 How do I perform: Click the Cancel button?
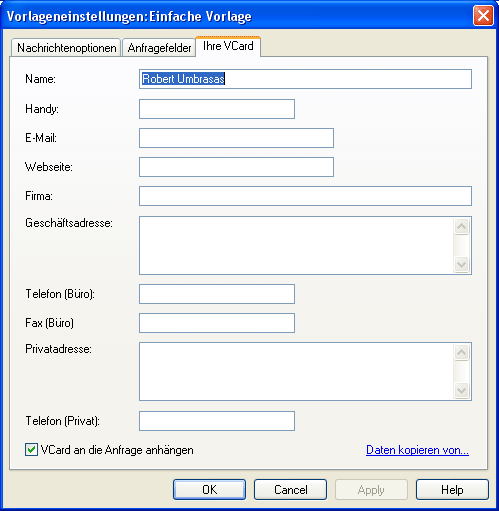coord(290,490)
